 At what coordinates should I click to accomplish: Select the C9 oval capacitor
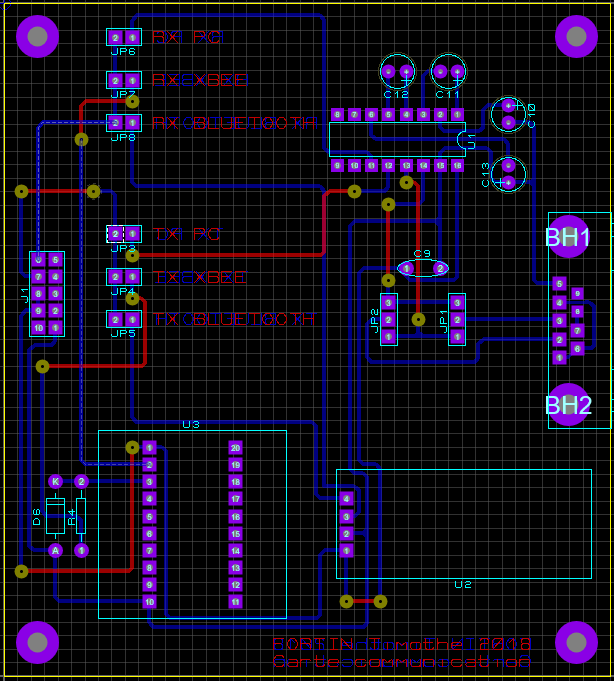pos(422,268)
